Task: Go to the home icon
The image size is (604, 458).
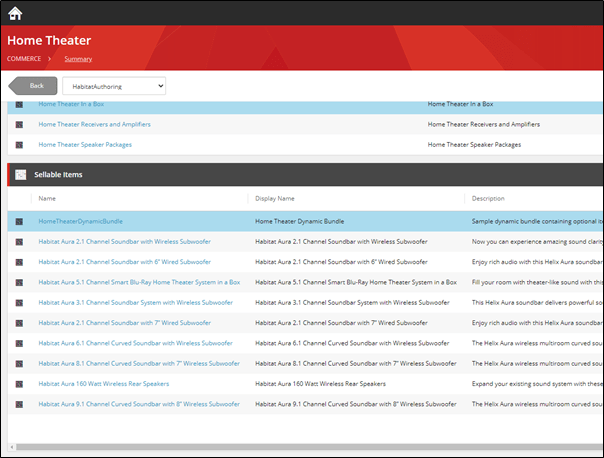Action: tap(15, 13)
